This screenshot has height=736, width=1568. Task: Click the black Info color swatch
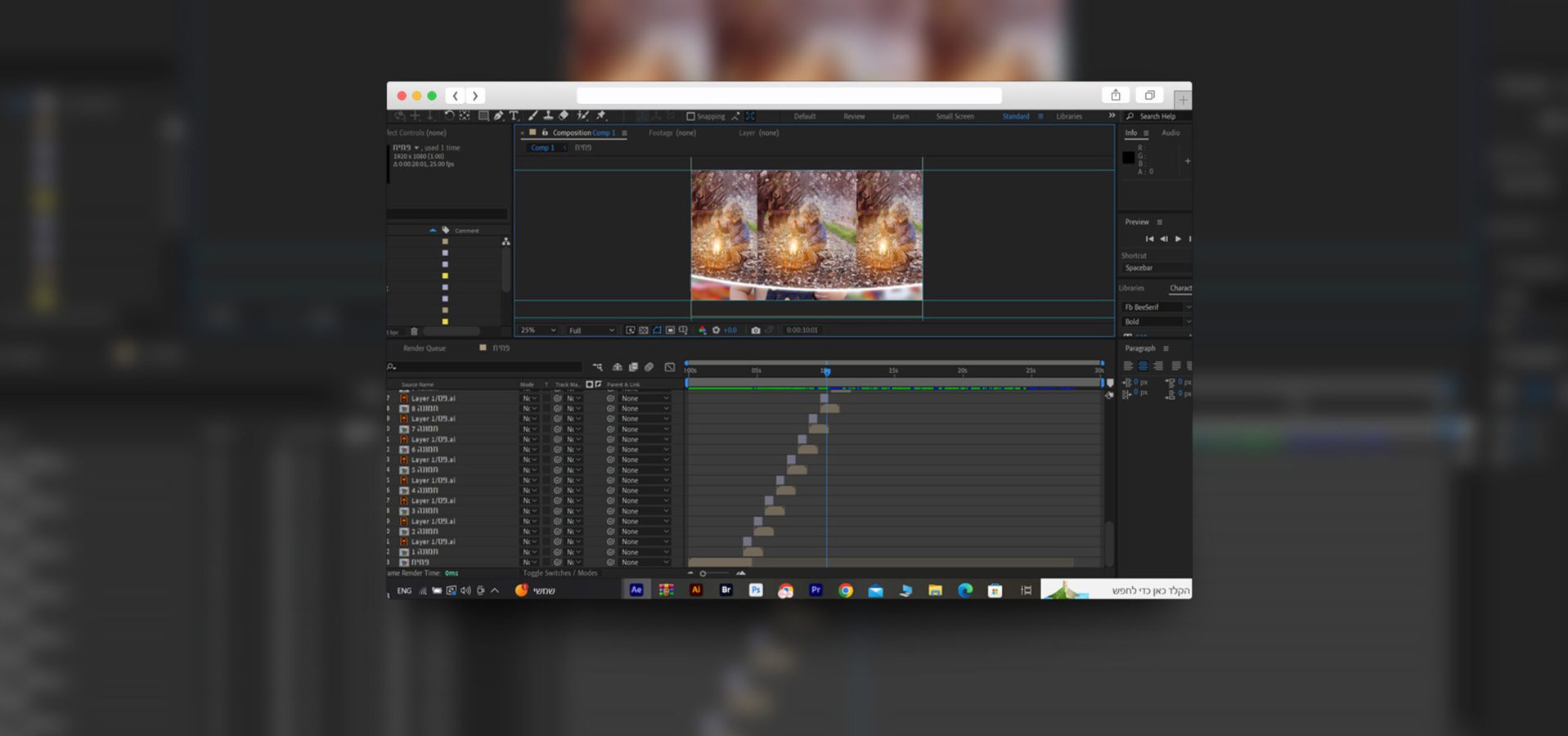[1129, 158]
